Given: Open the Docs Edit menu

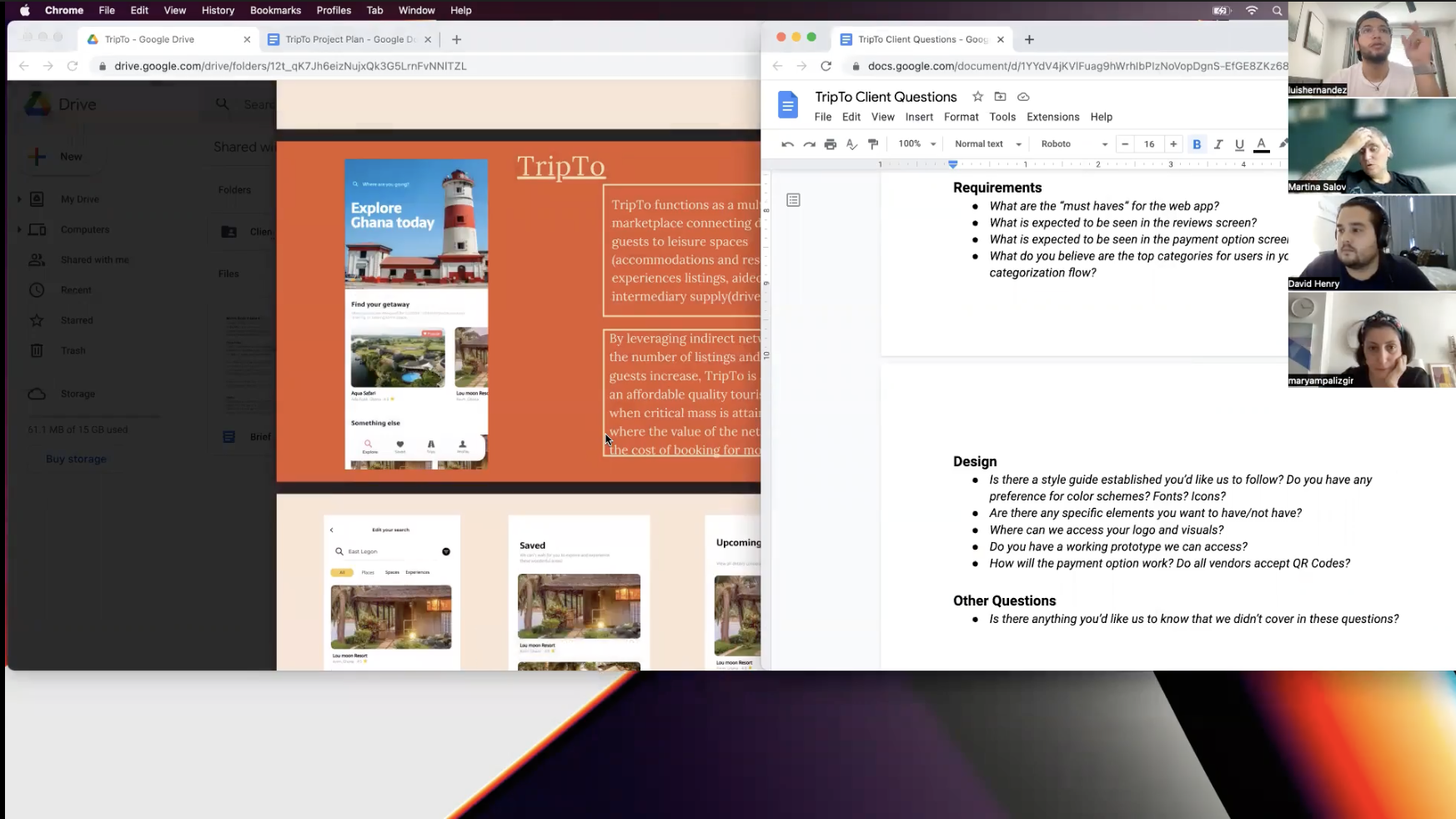Looking at the screenshot, I should [851, 117].
